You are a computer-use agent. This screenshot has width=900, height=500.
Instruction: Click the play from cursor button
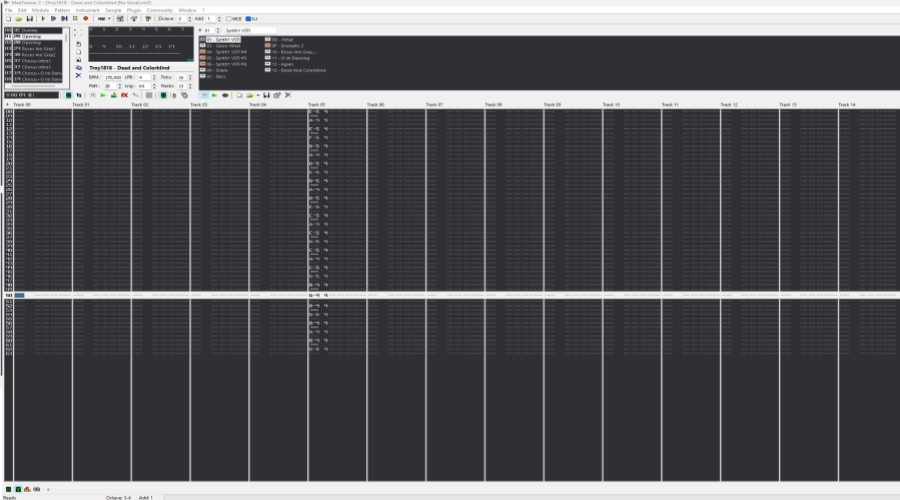64,19
